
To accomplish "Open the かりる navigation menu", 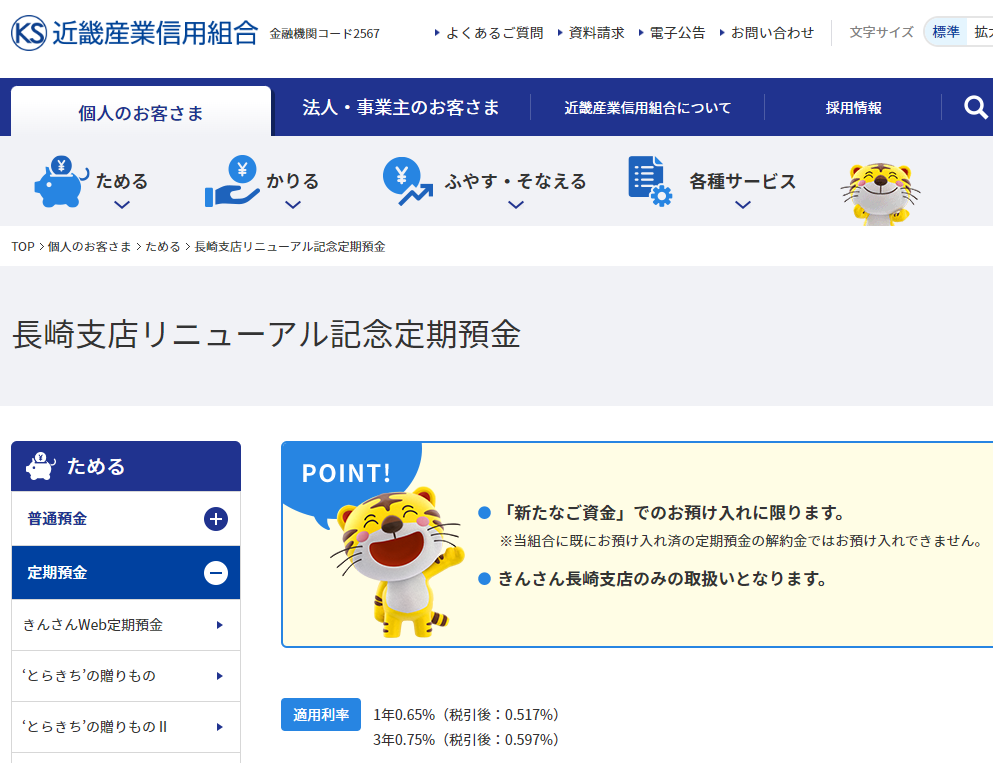I will pyautogui.click(x=292, y=181).
